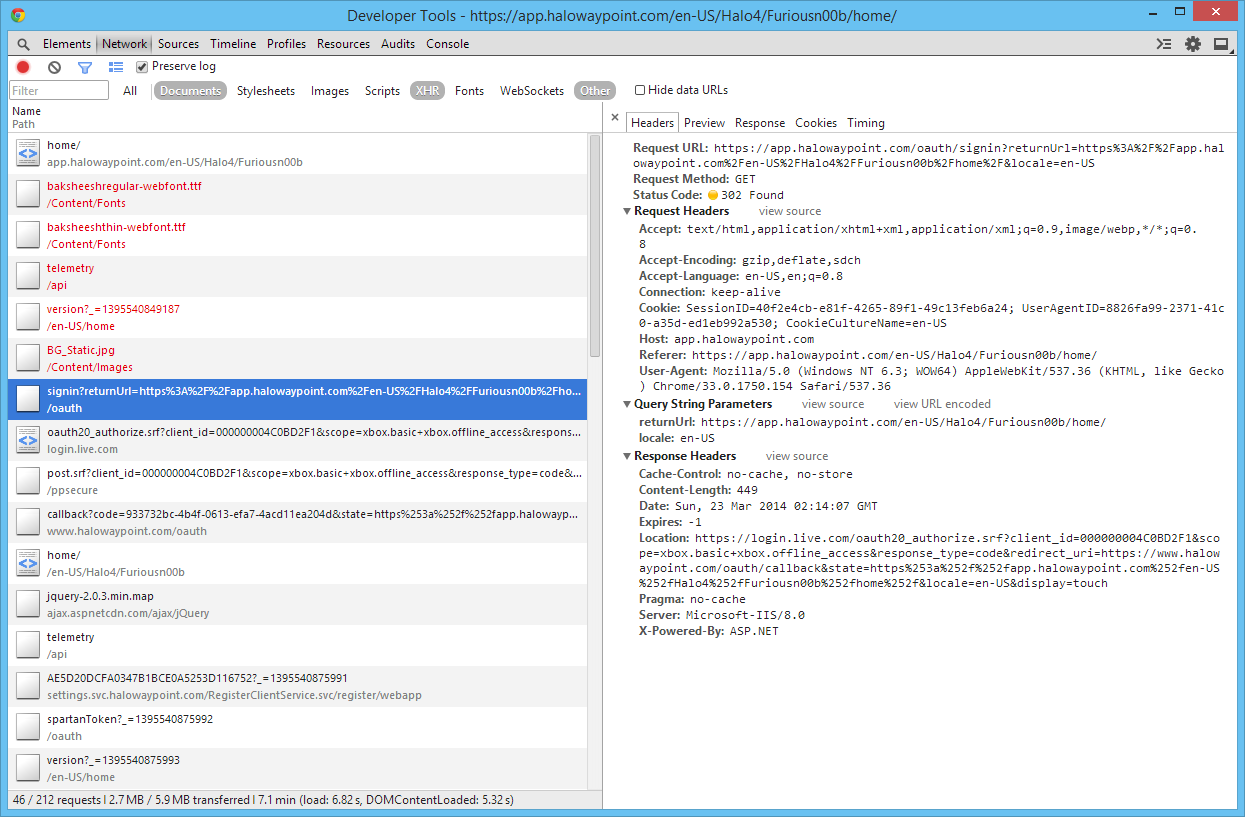The image size is (1245, 817).
Task: Select the highlighted signin?returnUrl request
Action: pyautogui.click(x=298, y=399)
